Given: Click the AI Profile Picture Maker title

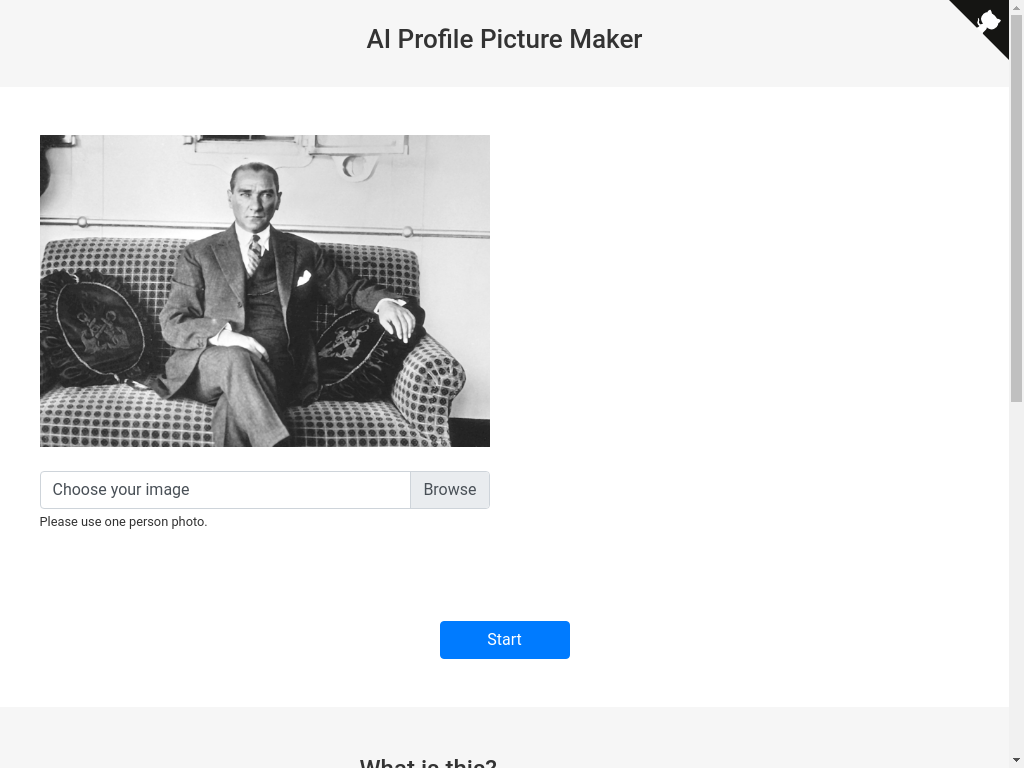Looking at the screenshot, I should pyautogui.click(x=504, y=39).
